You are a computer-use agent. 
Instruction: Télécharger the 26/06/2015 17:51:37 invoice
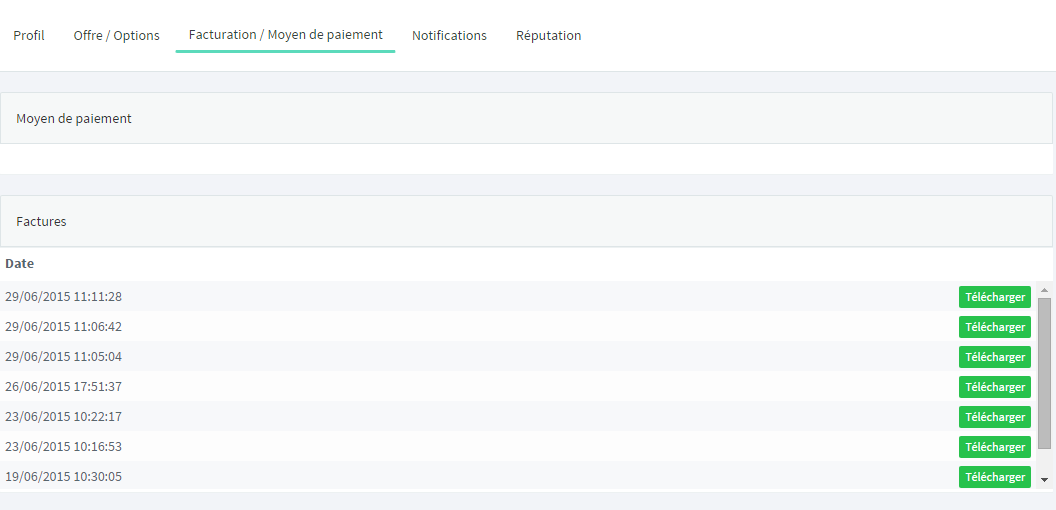(x=995, y=387)
